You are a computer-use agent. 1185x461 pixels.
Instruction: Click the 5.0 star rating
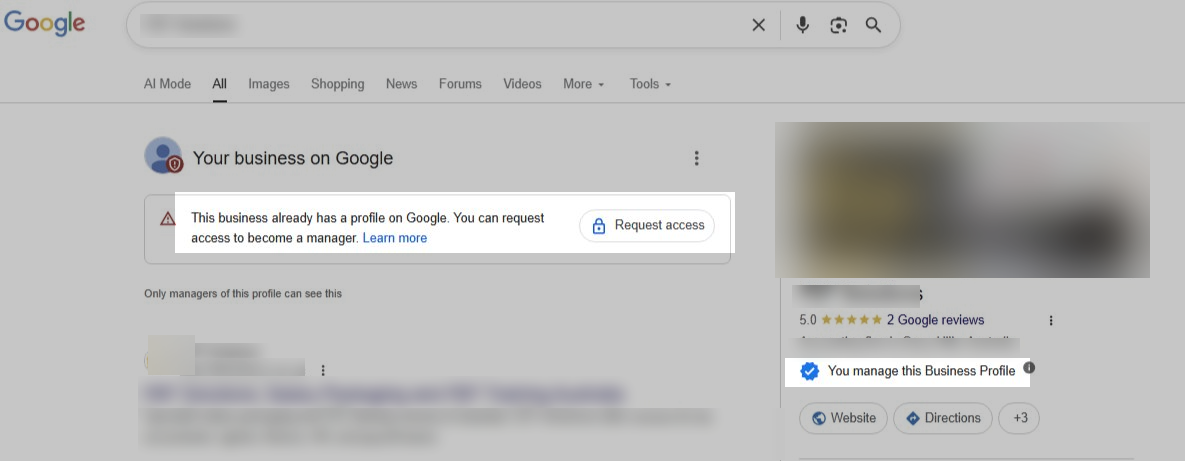[840, 320]
